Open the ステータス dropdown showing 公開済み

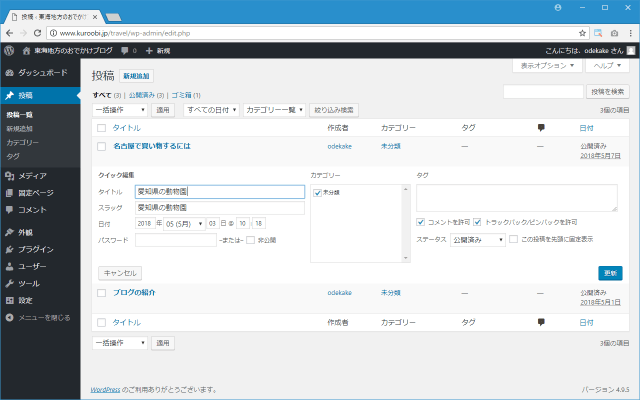click(x=478, y=240)
